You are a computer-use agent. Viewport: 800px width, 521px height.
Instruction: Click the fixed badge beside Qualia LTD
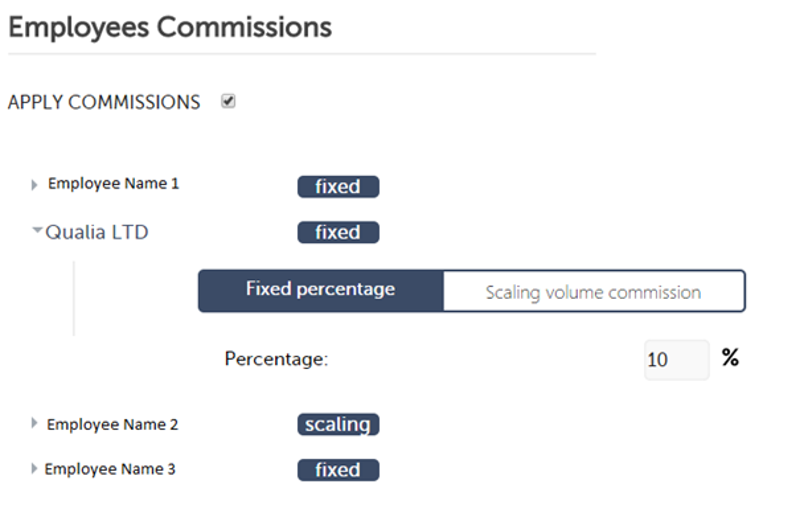[338, 232]
